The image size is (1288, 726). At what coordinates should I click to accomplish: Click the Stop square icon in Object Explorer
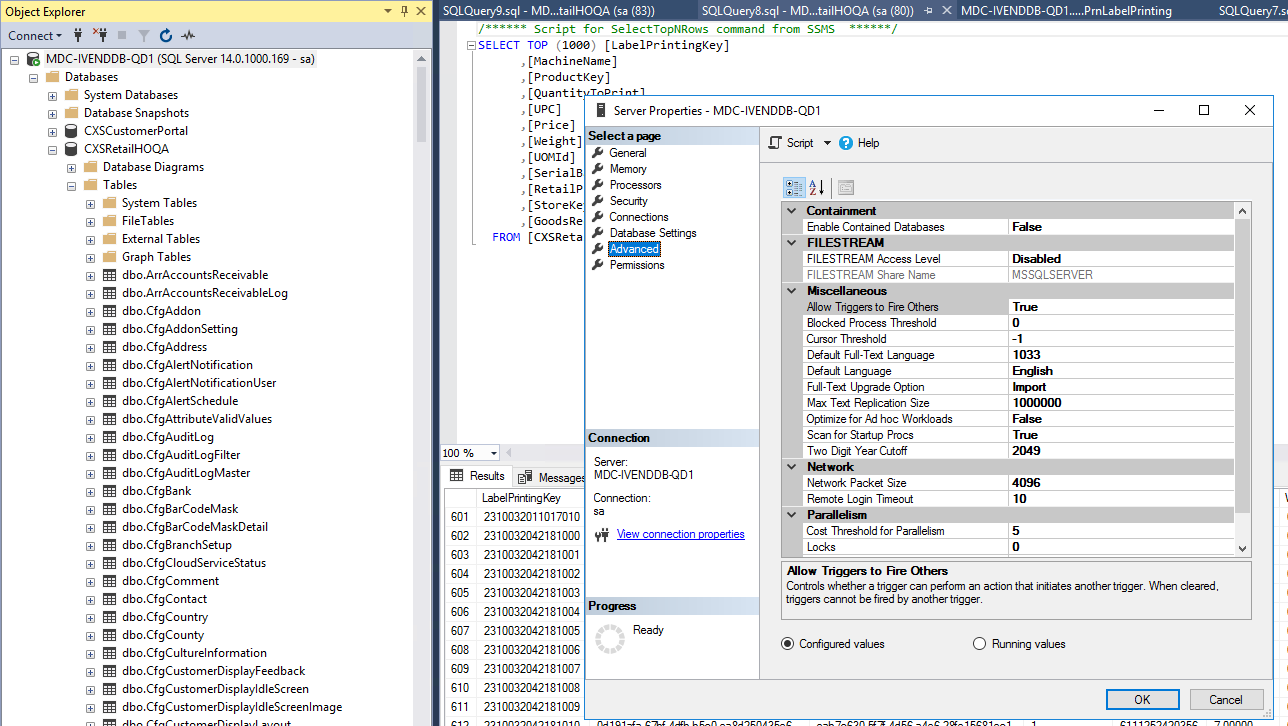pyautogui.click(x=122, y=35)
